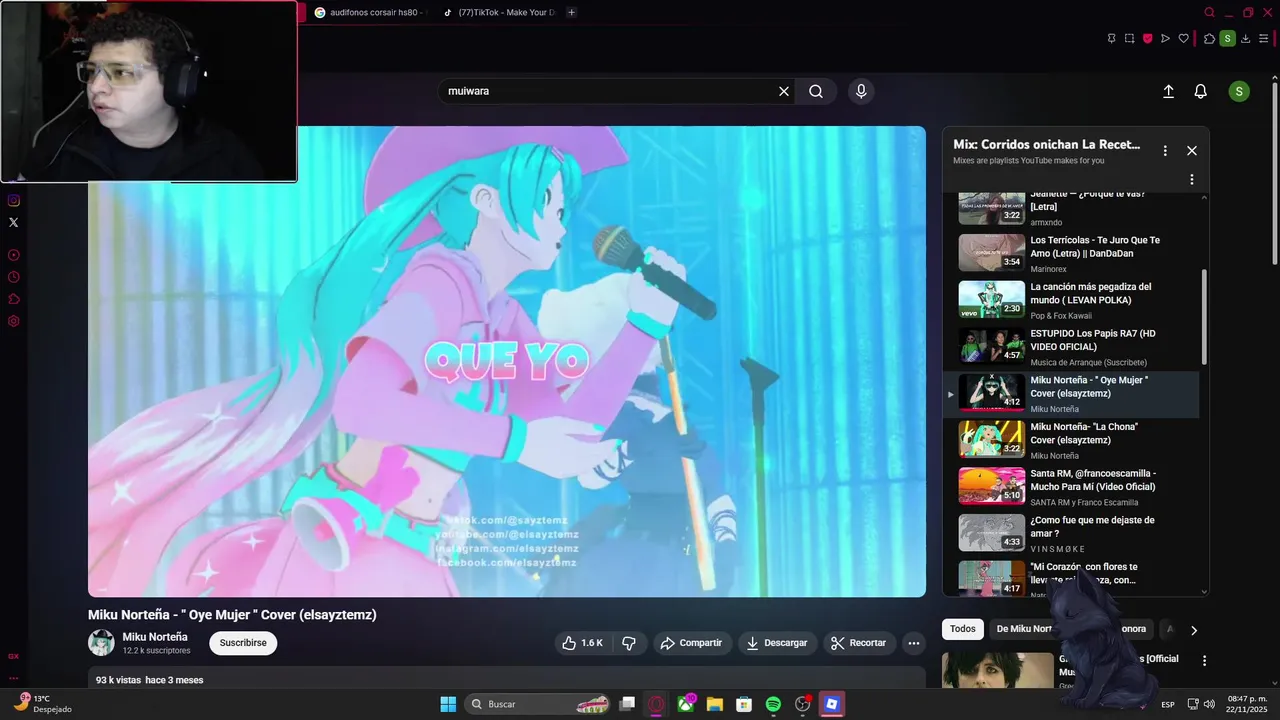Open File Explorer from the taskbar

coord(715,704)
